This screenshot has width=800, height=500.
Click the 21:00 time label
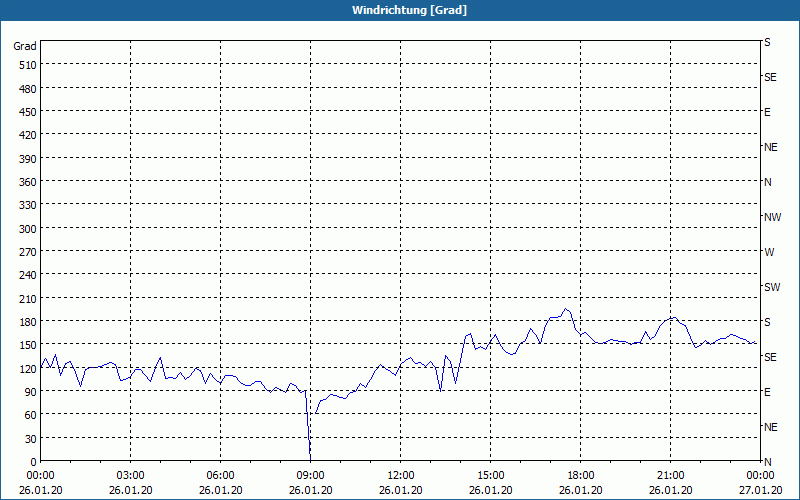tap(670, 476)
